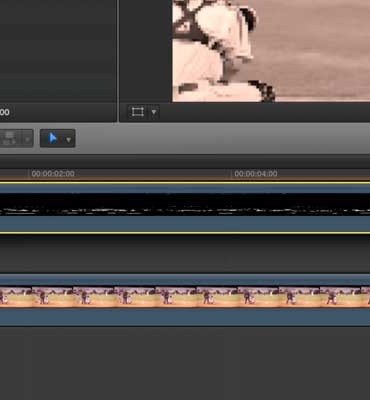Select the yellow-outlined audio waveform clip
The image size is (370, 400).
coord(185,208)
